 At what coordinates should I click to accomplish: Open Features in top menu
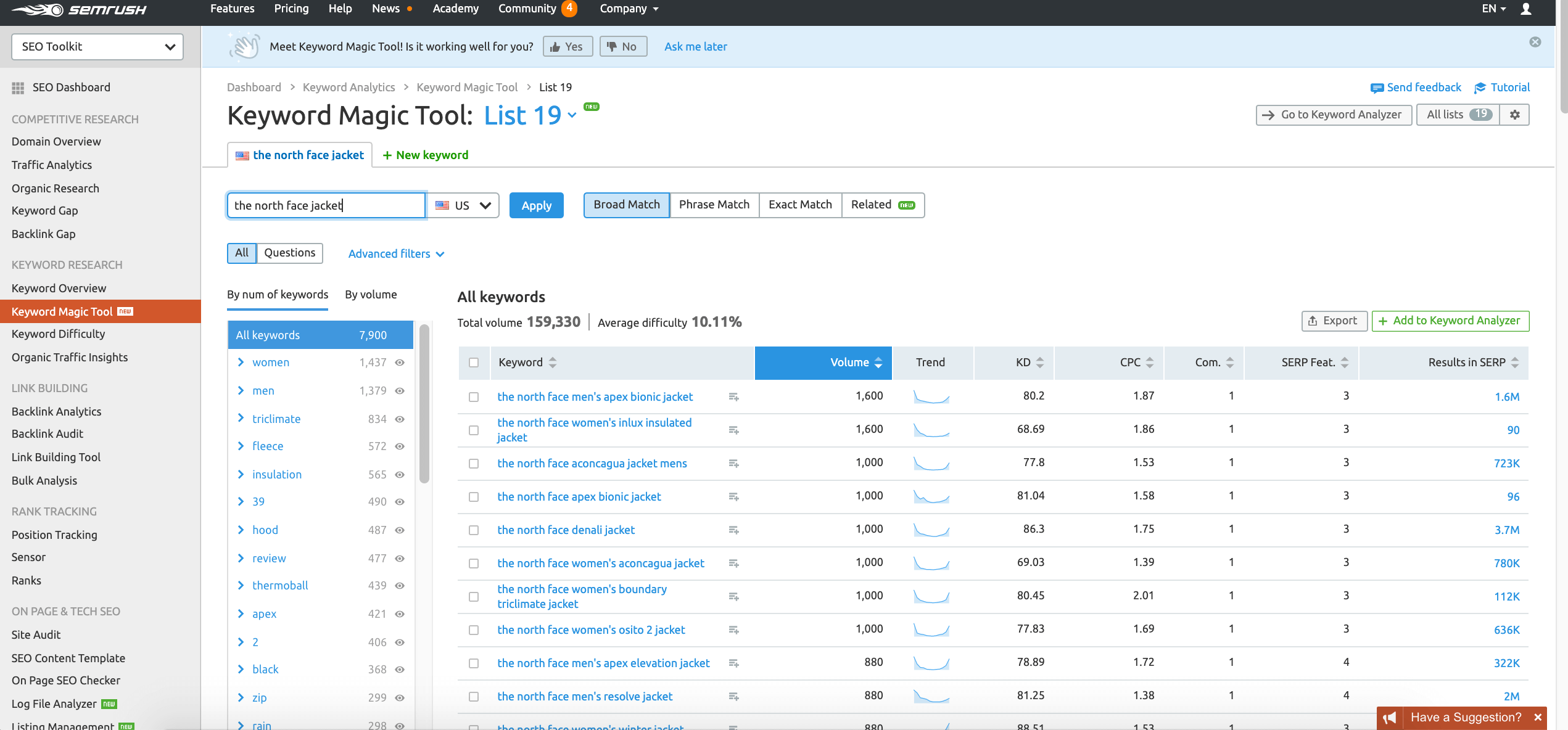[x=232, y=9]
